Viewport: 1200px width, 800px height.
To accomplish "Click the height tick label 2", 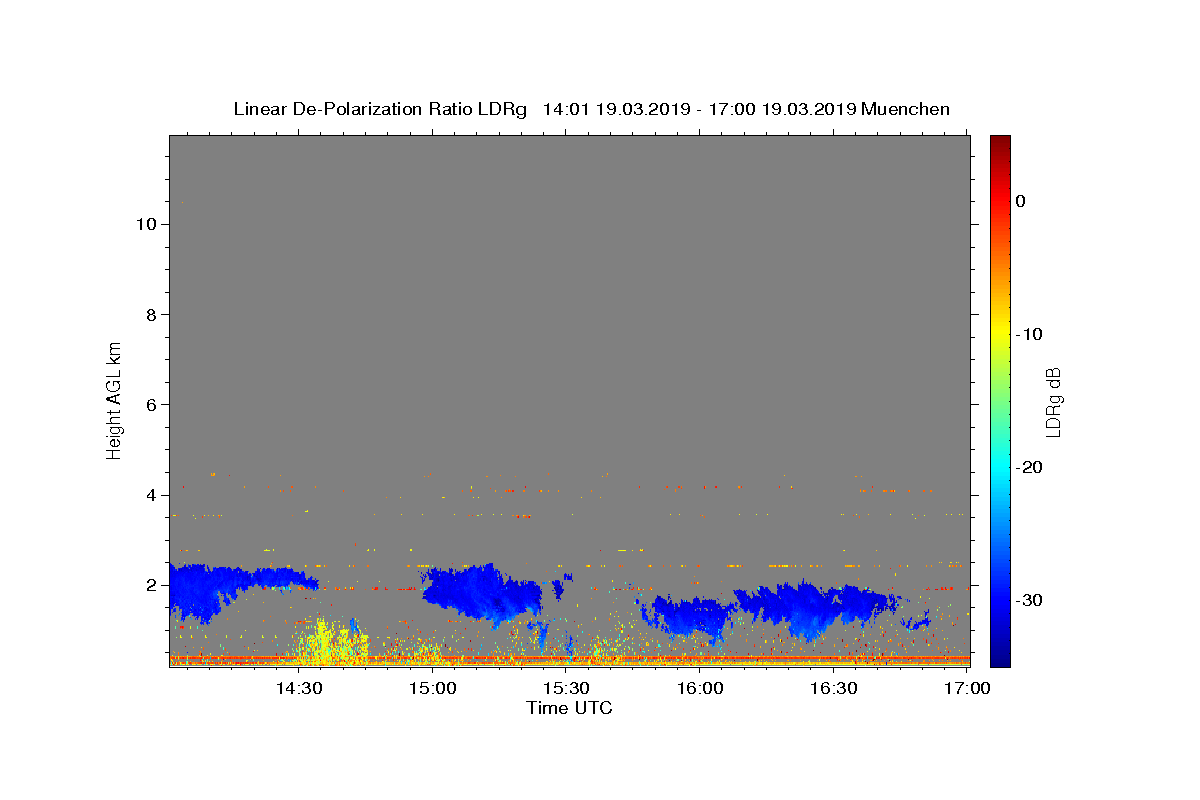I will coord(151,584).
